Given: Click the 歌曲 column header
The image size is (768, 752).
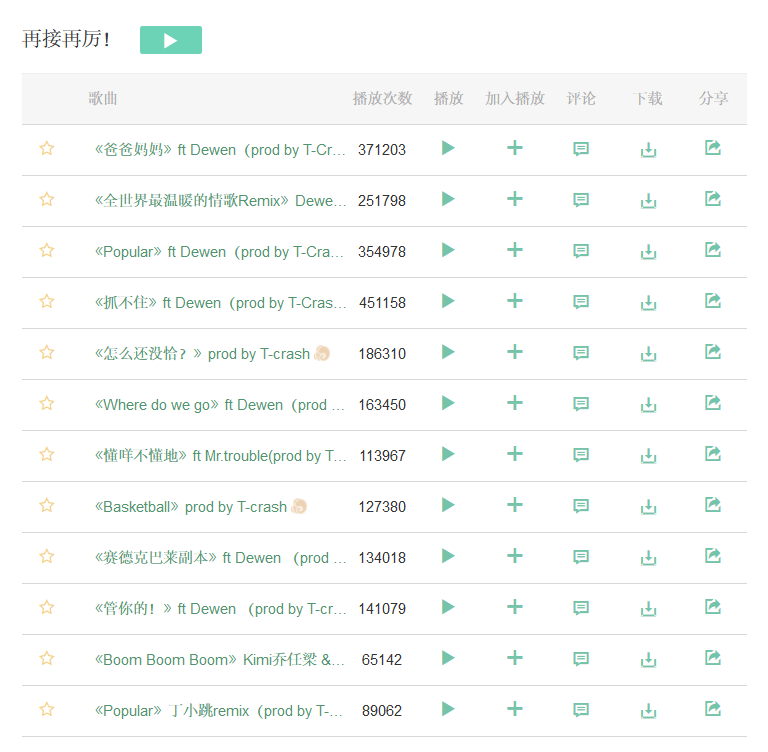Looking at the screenshot, I should point(103,98).
